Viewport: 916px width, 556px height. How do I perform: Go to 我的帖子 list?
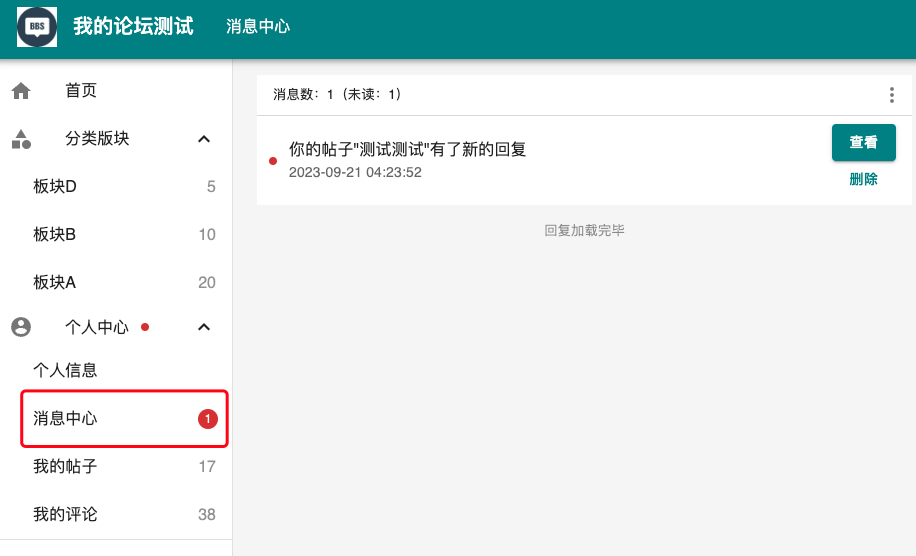point(65,467)
